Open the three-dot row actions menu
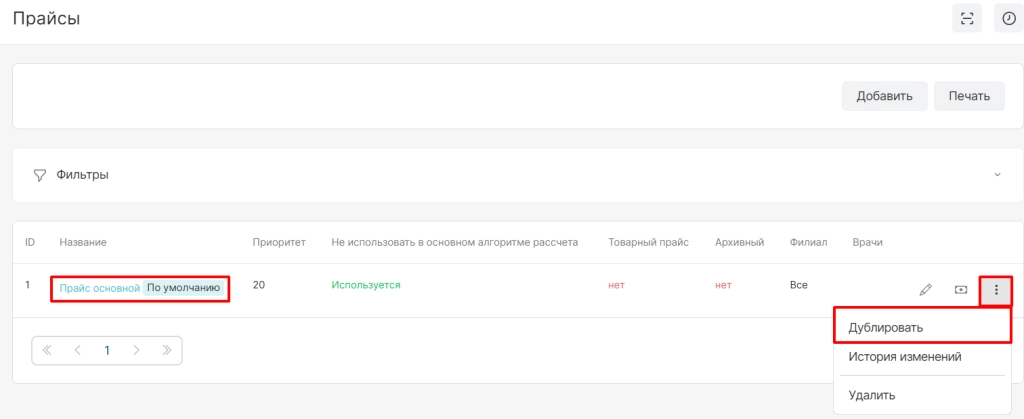This screenshot has width=1024, height=419. pyautogui.click(x=995, y=290)
